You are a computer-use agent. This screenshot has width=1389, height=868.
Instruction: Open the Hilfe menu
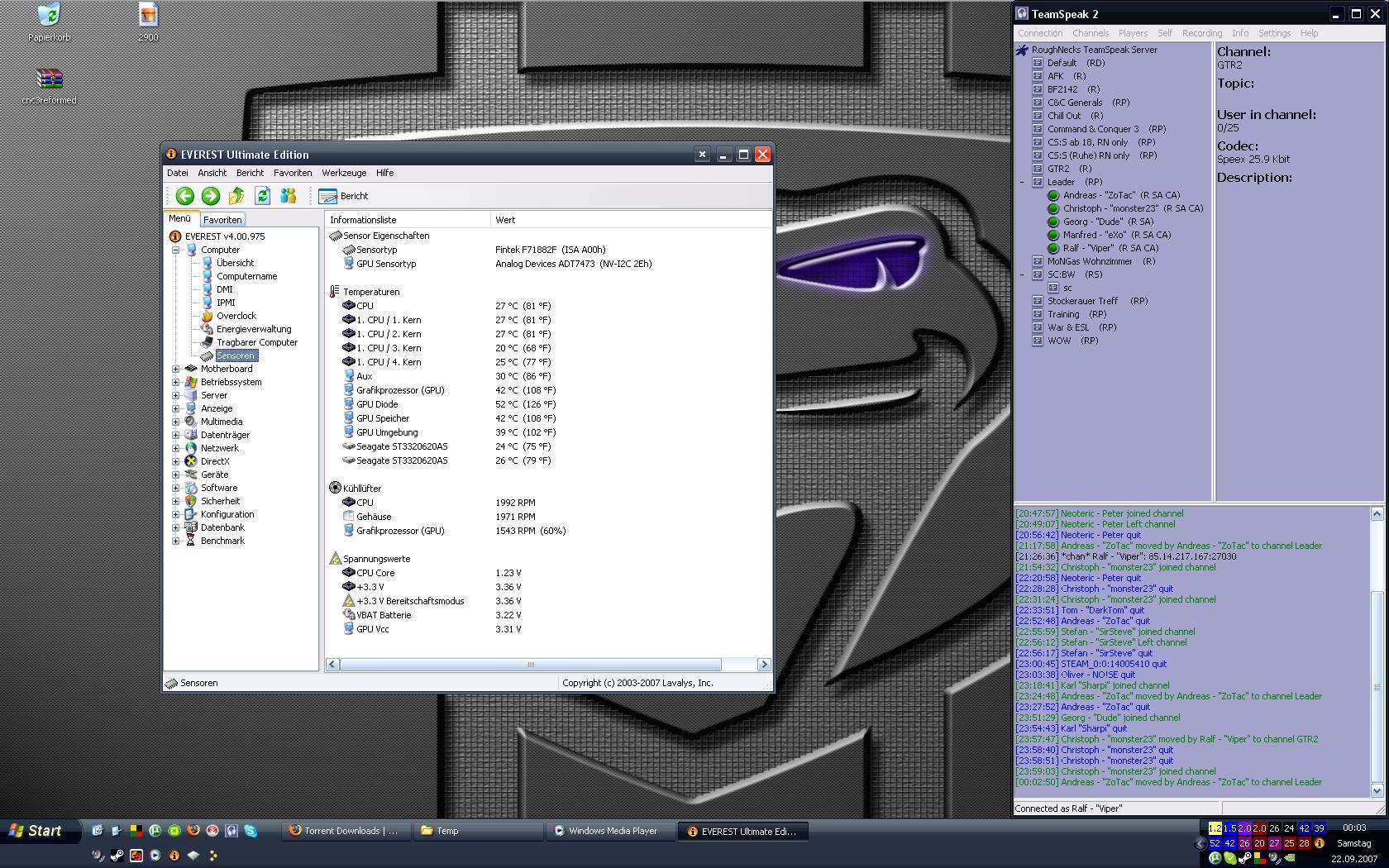(384, 173)
